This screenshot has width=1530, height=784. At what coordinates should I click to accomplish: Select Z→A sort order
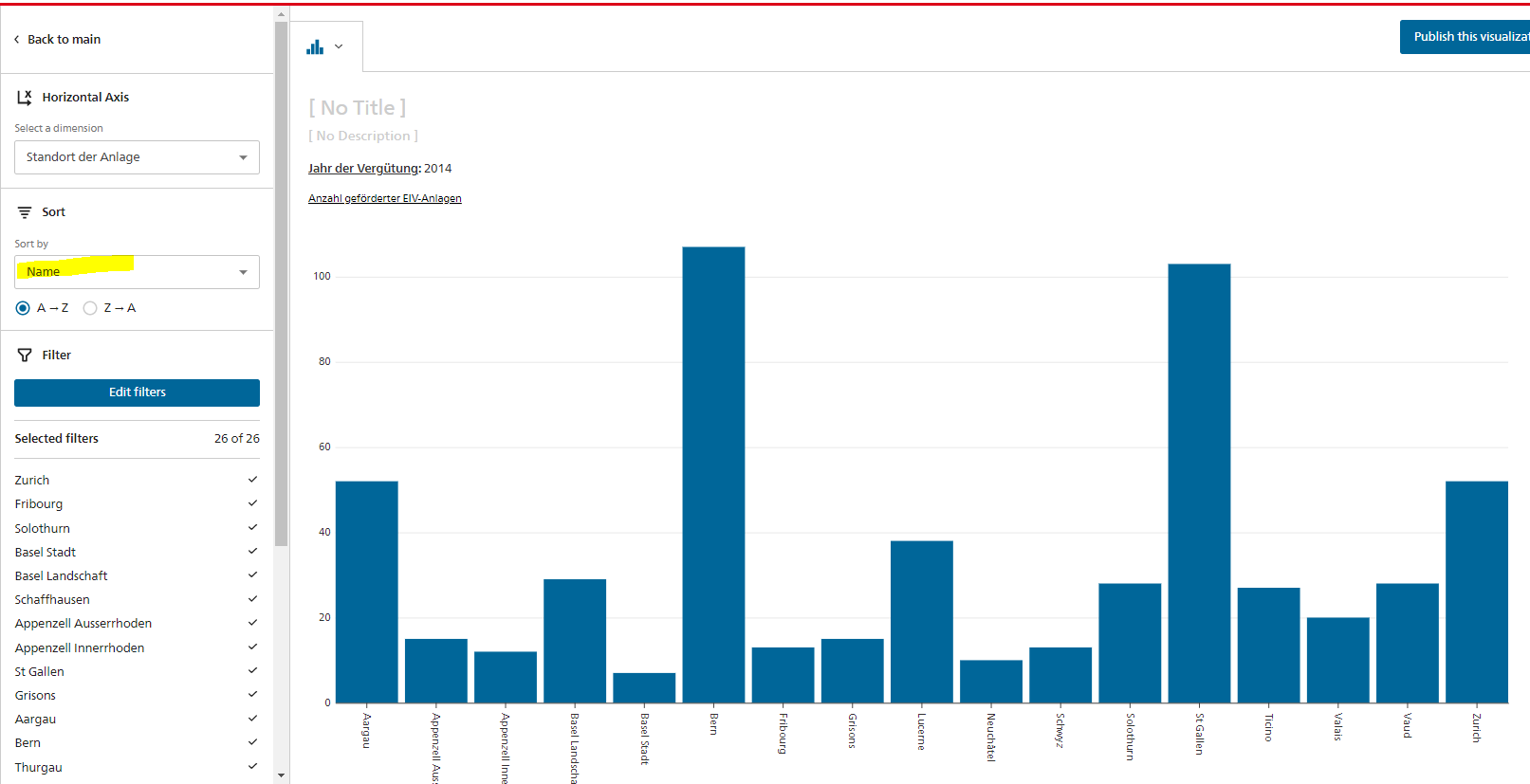point(90,308)
